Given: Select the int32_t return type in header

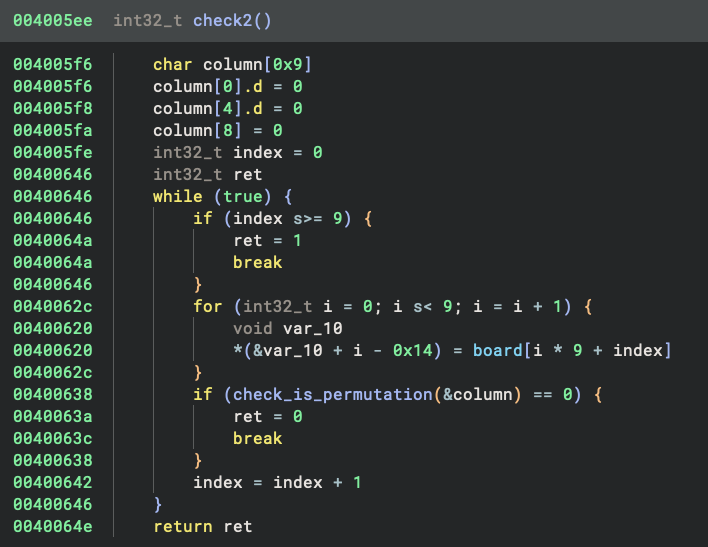Looking at the screenshot, I should (x=148, y=21).
